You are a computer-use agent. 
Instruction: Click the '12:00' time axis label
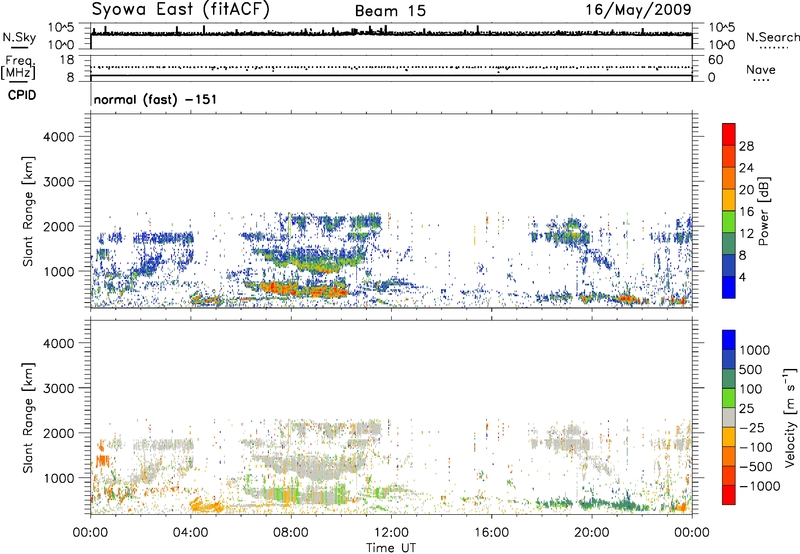pyautogui.click(x=391, y=533)
